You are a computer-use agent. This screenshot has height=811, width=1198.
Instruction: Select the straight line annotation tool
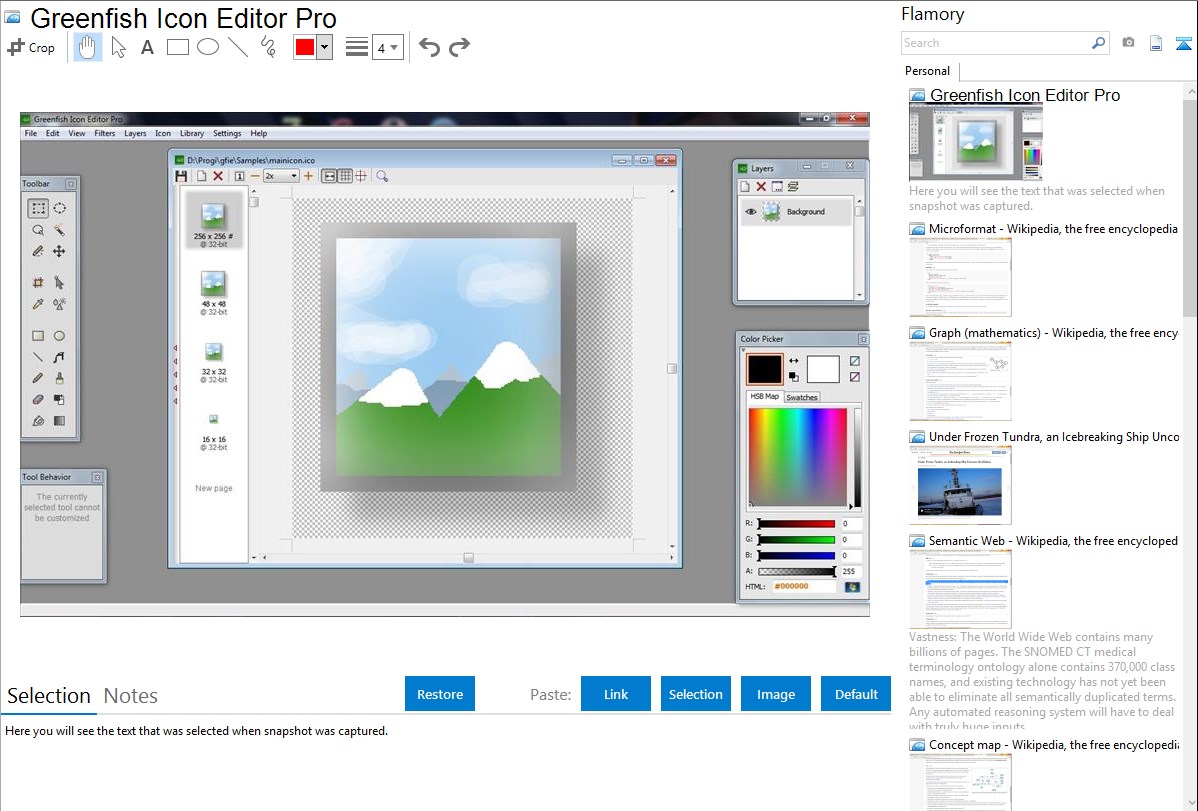[x=238, y=47]
